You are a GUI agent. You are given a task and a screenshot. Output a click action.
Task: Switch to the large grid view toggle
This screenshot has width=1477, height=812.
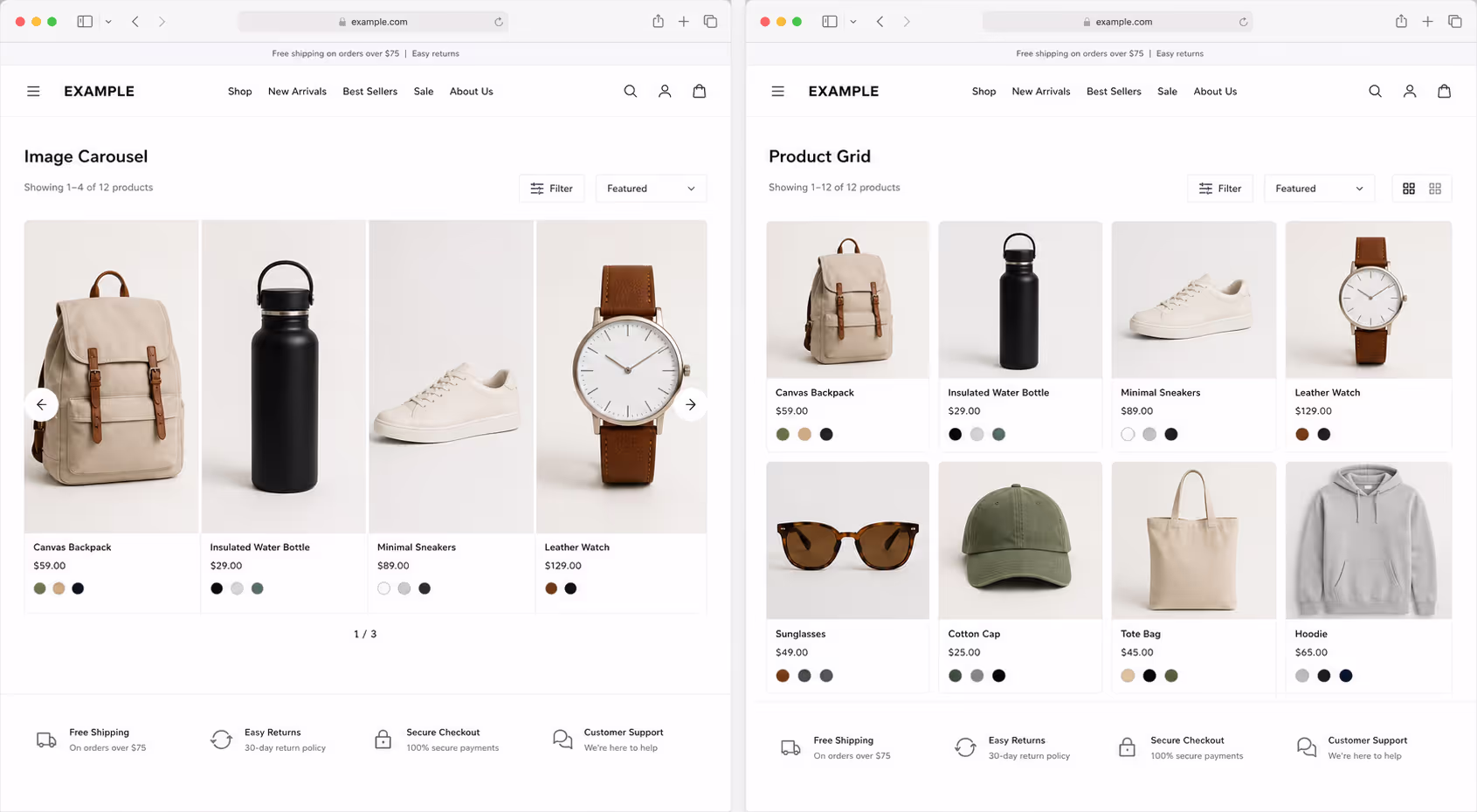[x=1409, y=189]
